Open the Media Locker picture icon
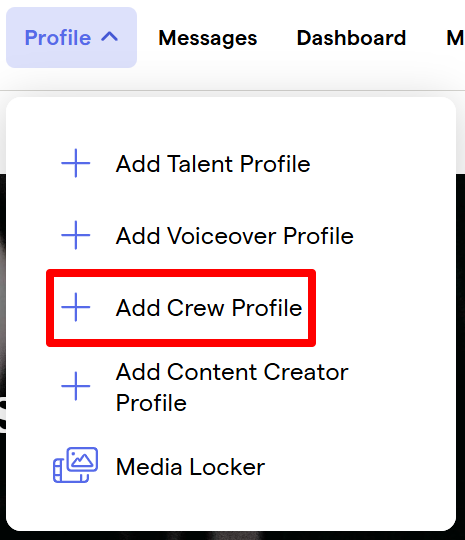This screenshot has height=540, width=465. tap(75, 465)
